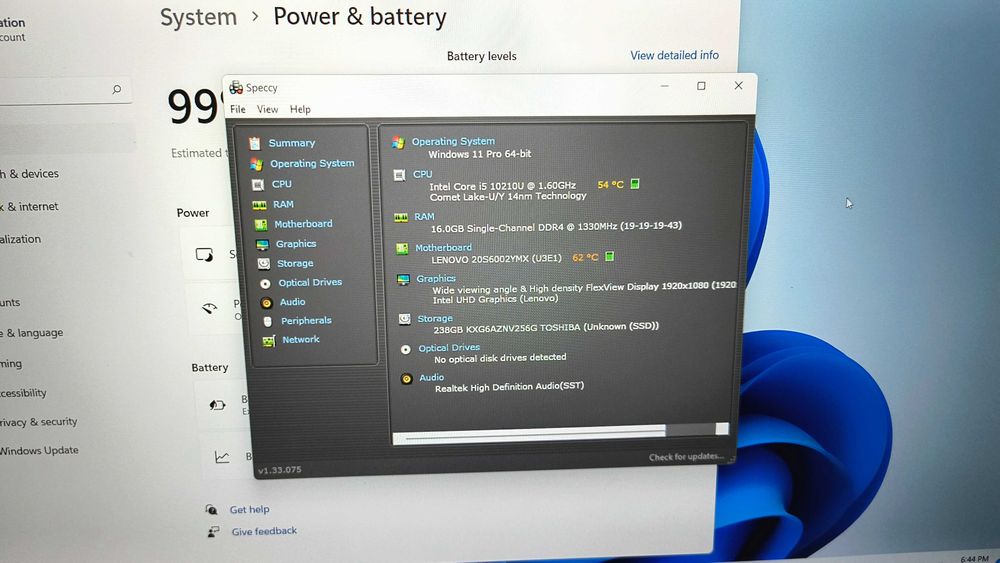Click Windows 11 Pro 64-bit text

point(480,154)
